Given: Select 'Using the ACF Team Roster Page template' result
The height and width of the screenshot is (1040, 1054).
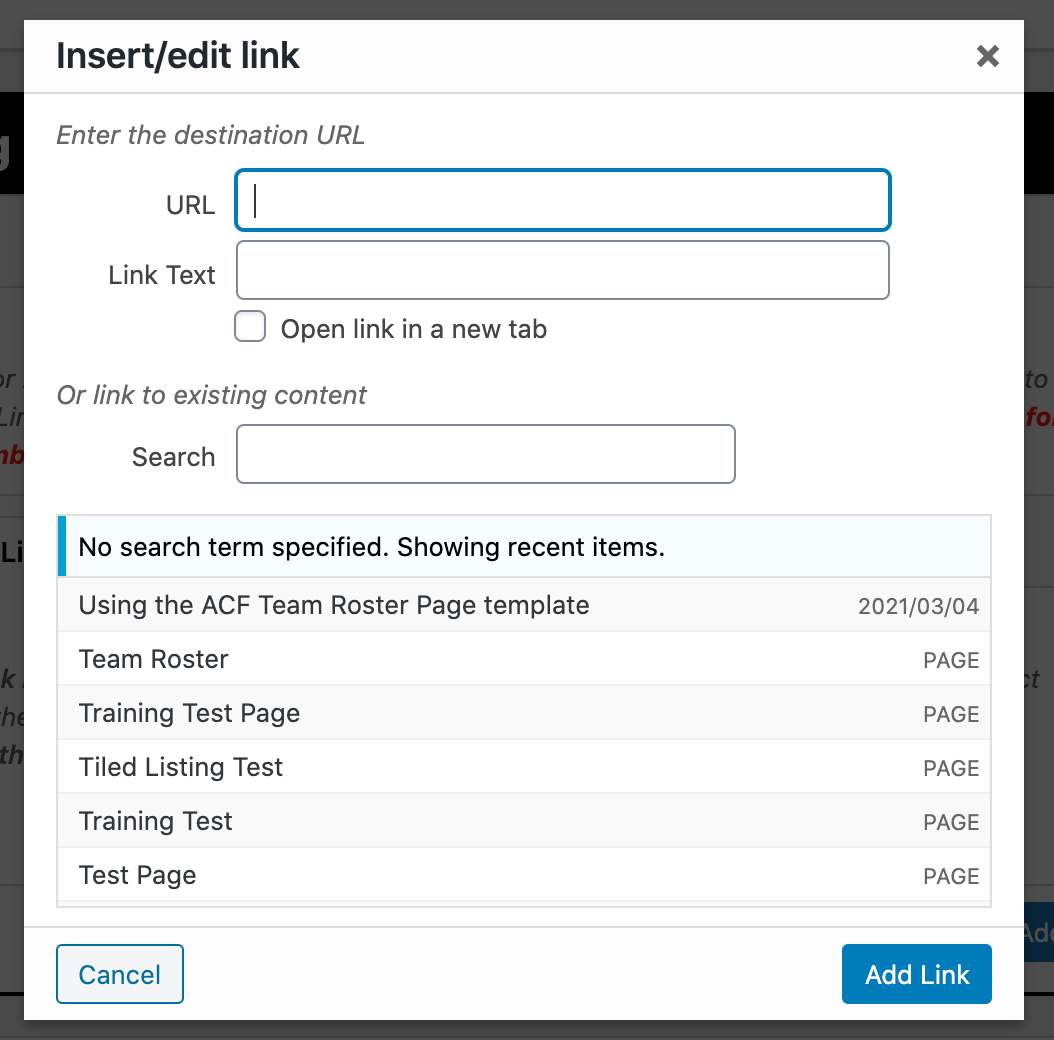Looking at the screenshot, I should click(x=334, y=605).
